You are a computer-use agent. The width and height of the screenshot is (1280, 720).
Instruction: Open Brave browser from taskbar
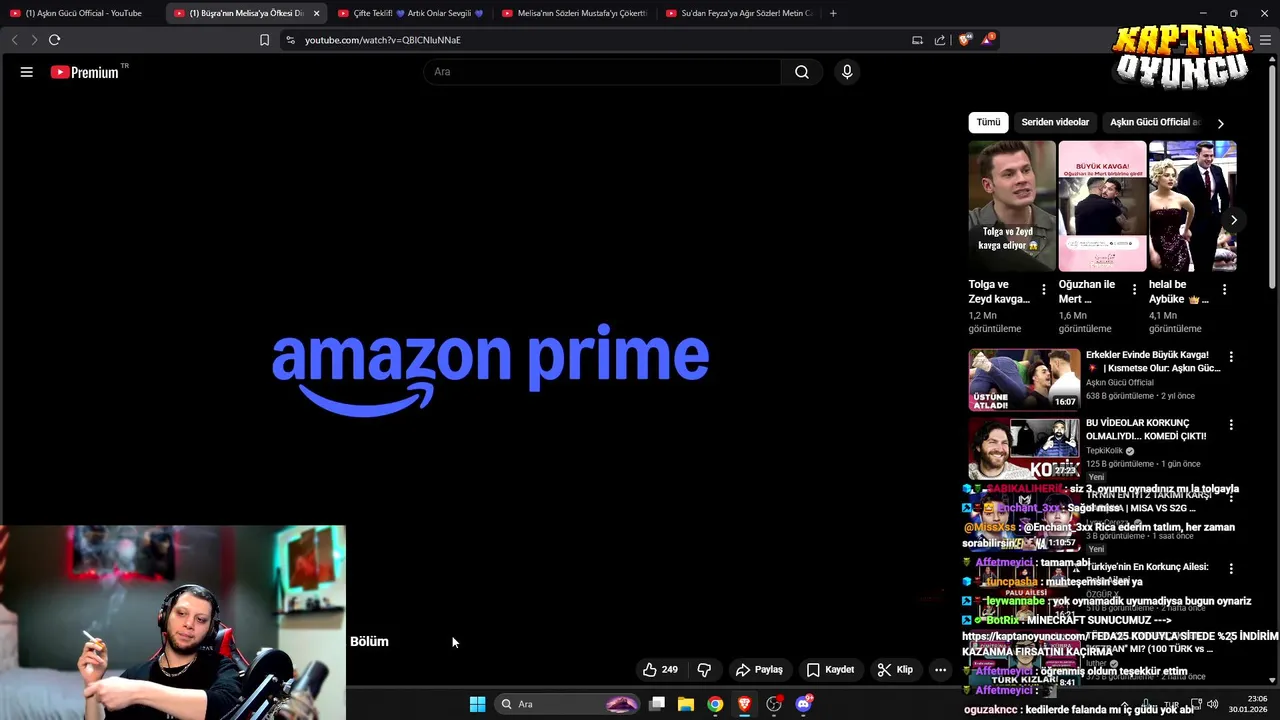point(744,704)
